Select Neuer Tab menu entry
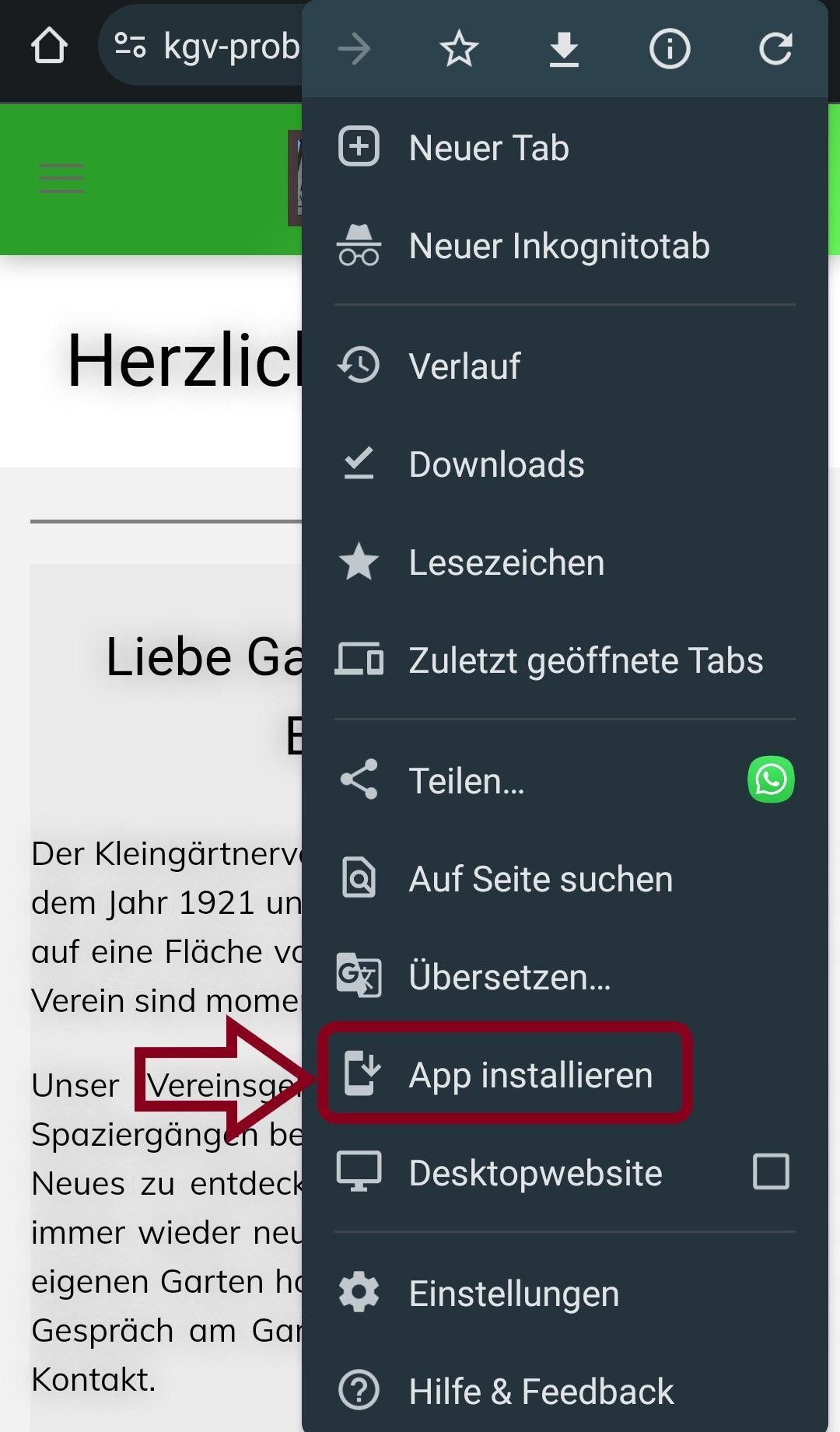The width and height of the screenshot is (840, 1432). coord(565,148)
